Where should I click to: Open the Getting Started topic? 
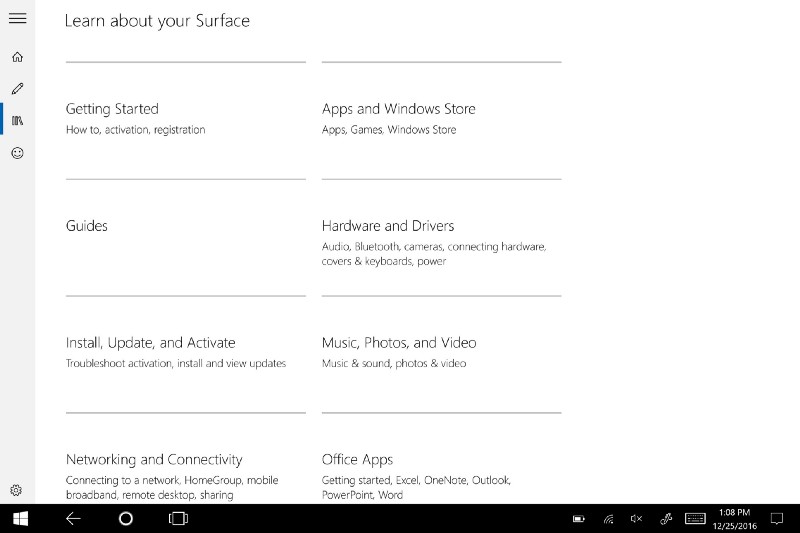(112, 109)
